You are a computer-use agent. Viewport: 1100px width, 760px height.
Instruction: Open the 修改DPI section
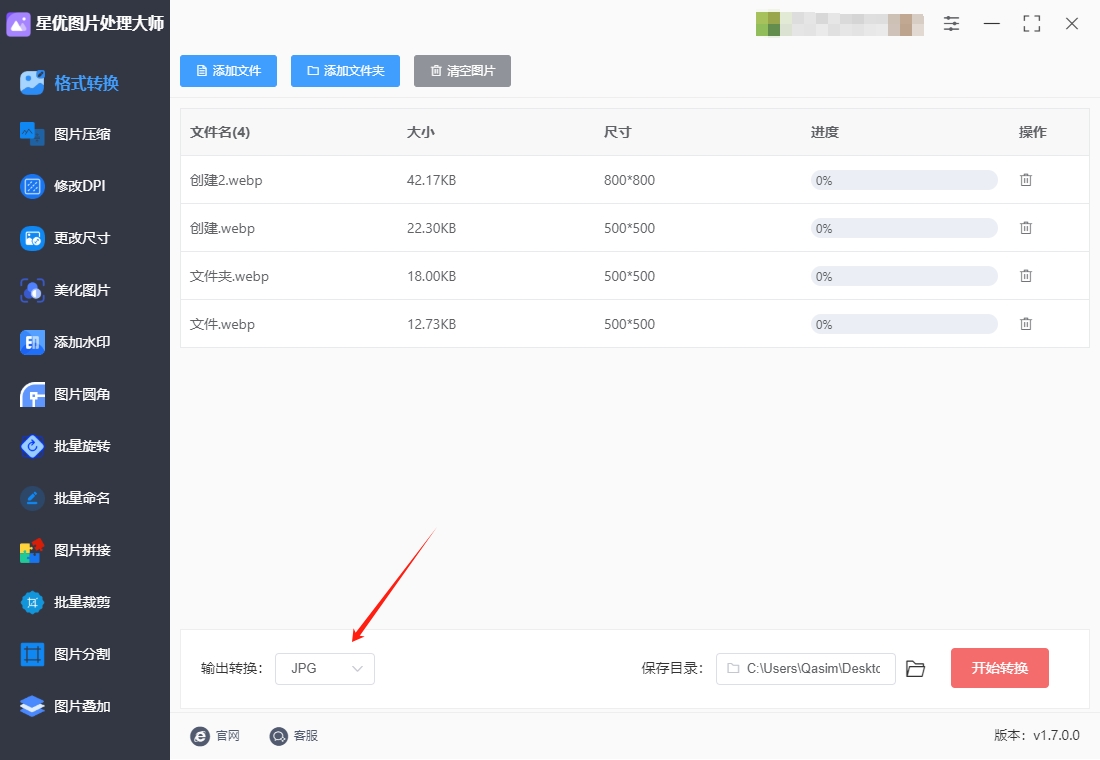(62, 186)
